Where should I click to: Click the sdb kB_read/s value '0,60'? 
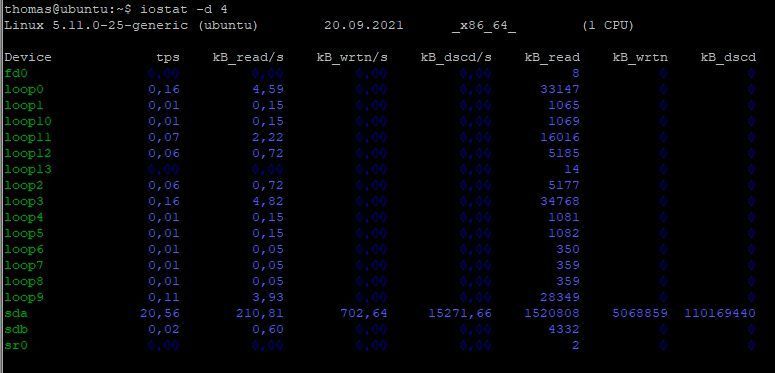point(268,330)
